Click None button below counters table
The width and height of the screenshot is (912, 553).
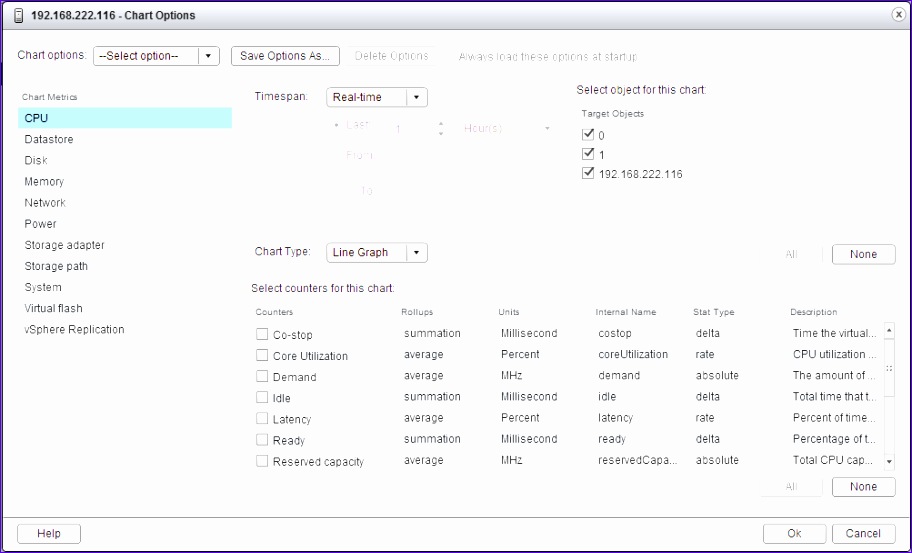pos(864,487)
